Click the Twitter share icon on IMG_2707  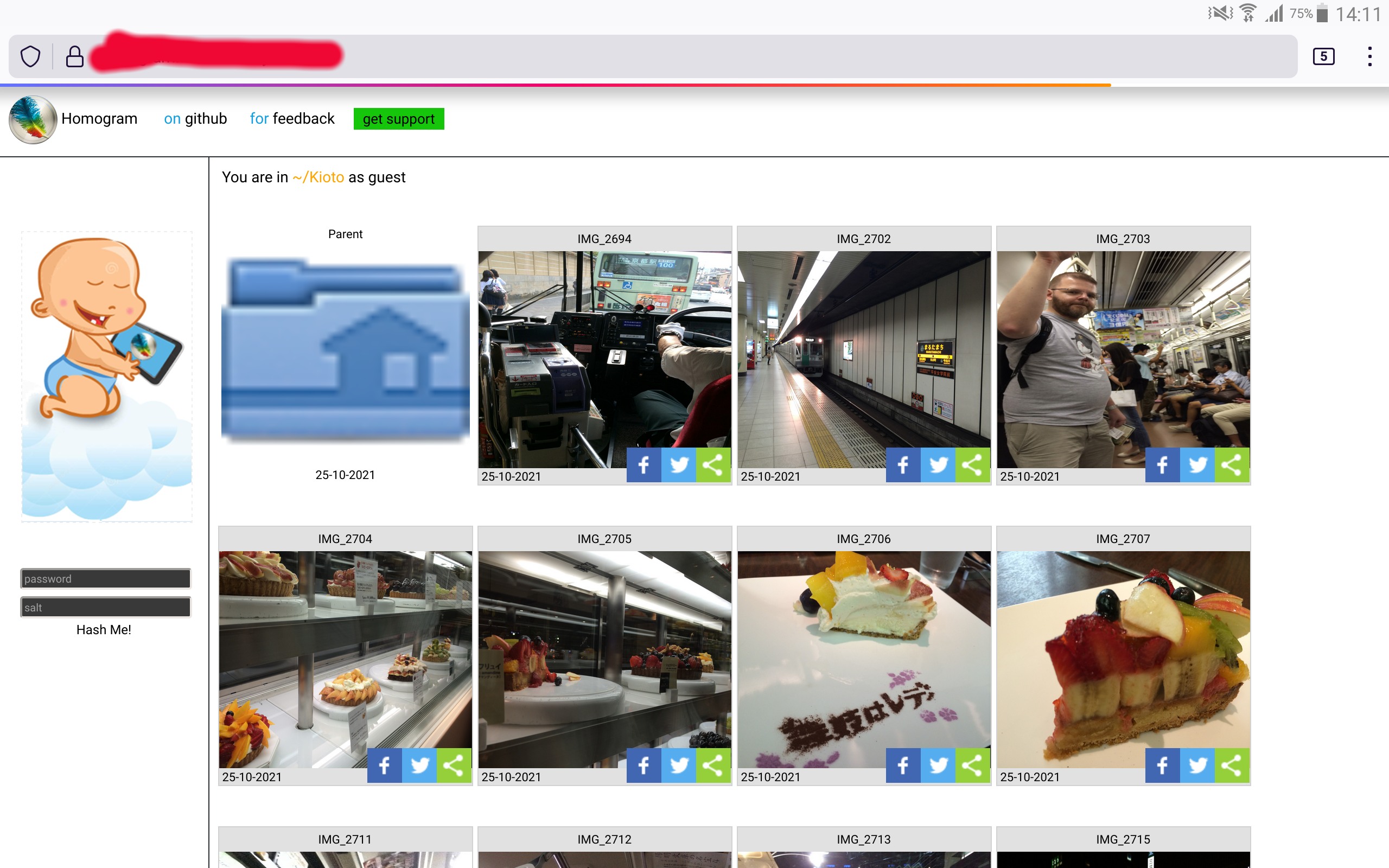click(1198, 765)
